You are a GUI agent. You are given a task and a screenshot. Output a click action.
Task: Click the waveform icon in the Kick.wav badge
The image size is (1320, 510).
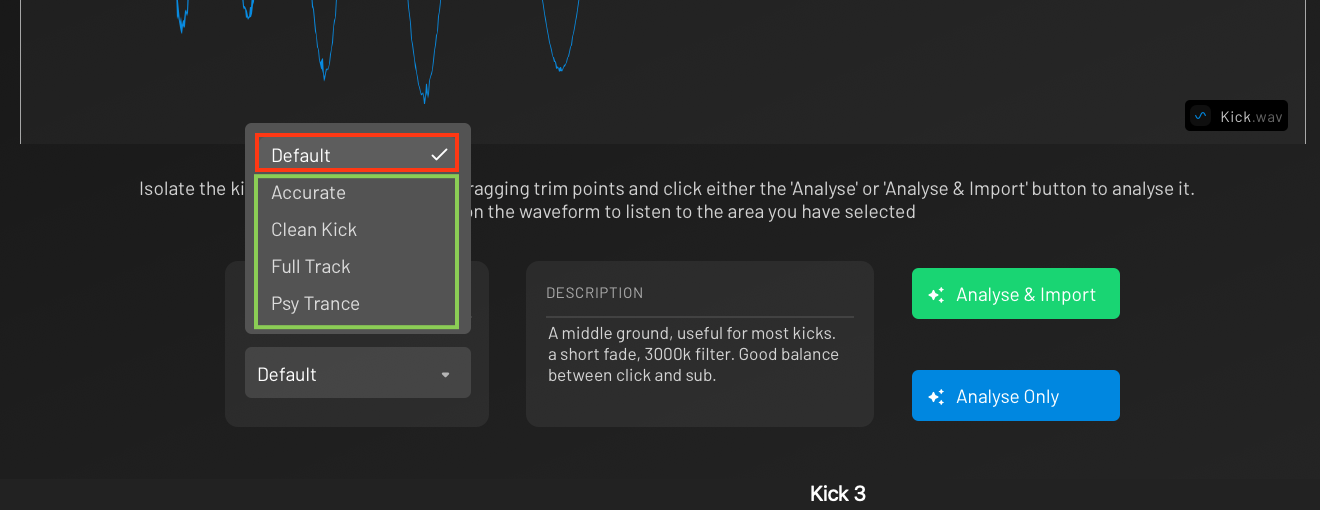(1201, 116)
